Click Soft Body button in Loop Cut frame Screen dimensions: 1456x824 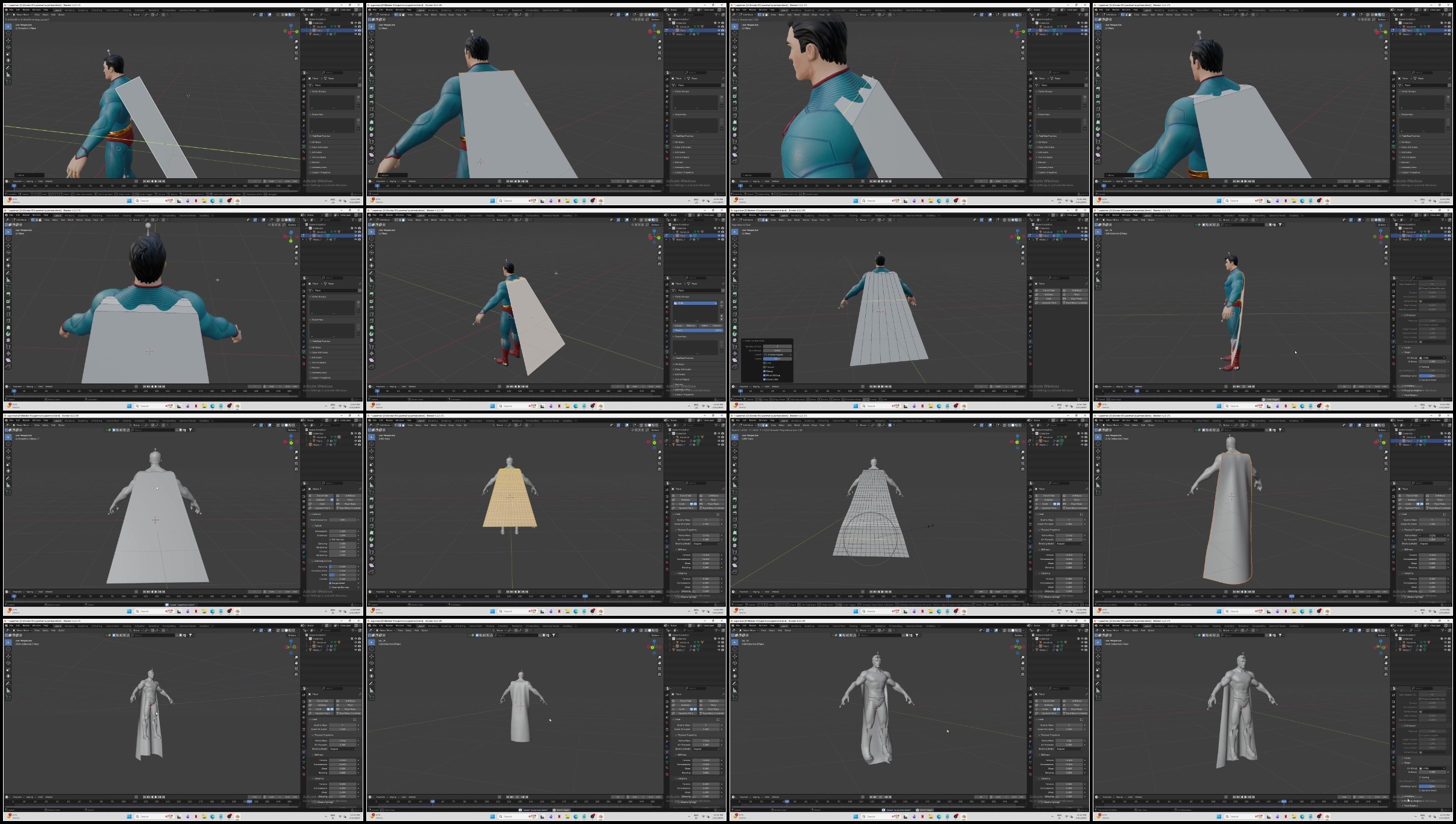tap(1075, 290)
